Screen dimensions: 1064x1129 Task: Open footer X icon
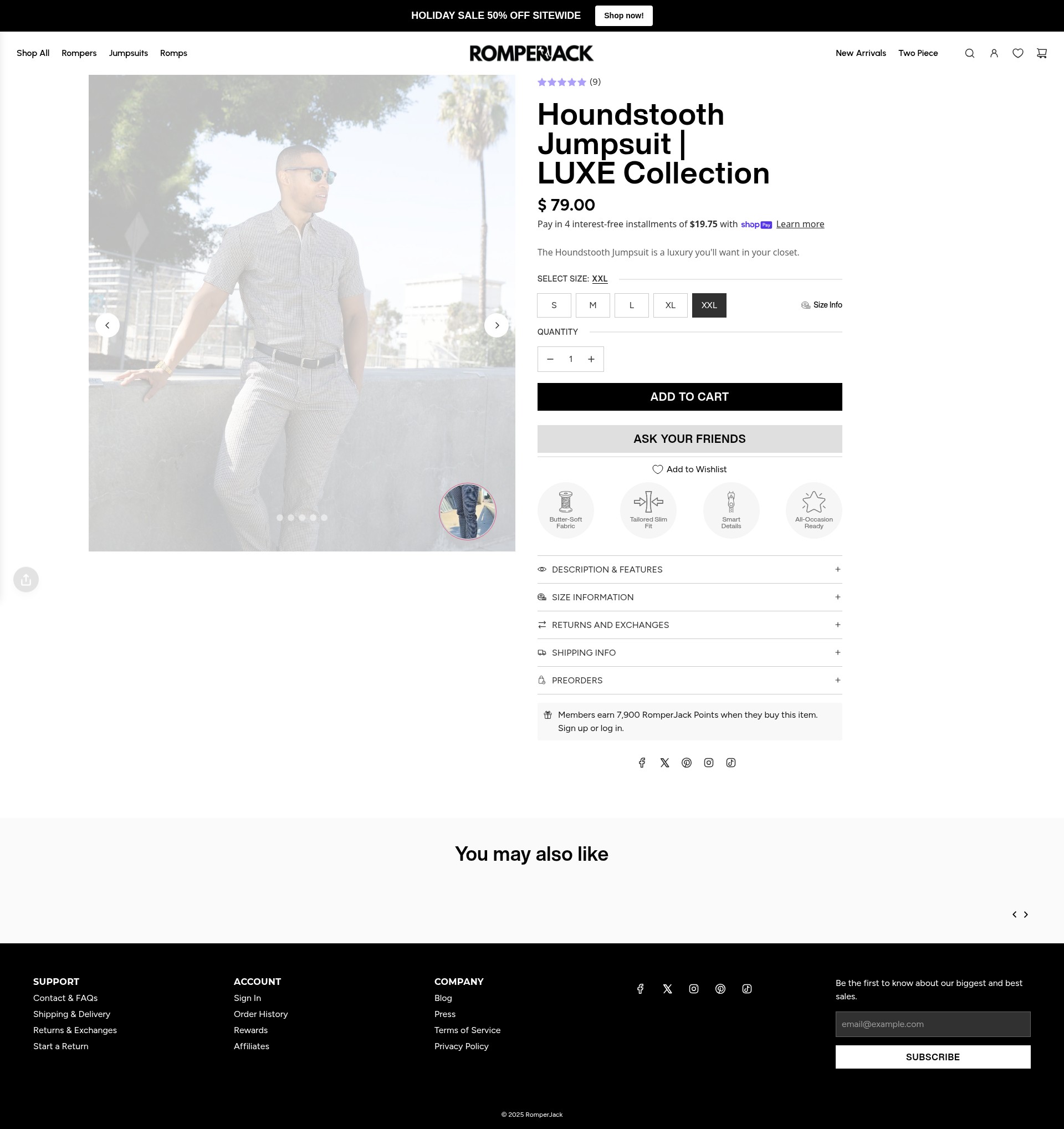click(667, 989)
